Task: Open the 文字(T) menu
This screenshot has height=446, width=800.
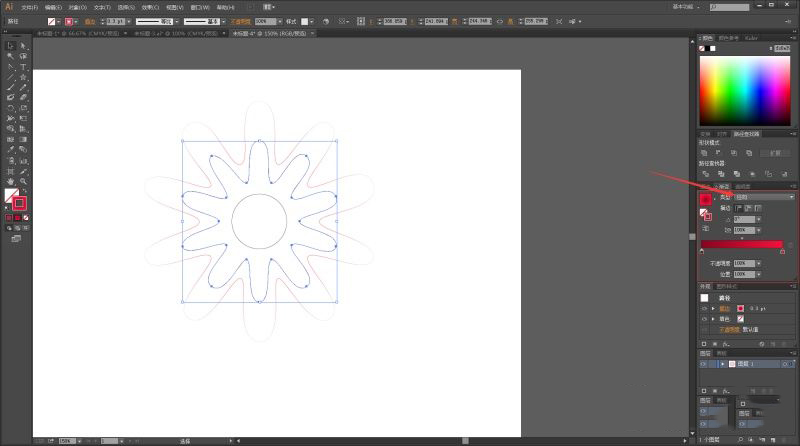Action: (x=102, y=8)
